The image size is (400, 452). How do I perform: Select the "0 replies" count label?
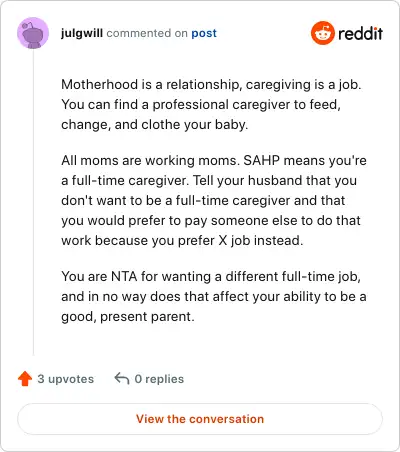pos(159,379)
